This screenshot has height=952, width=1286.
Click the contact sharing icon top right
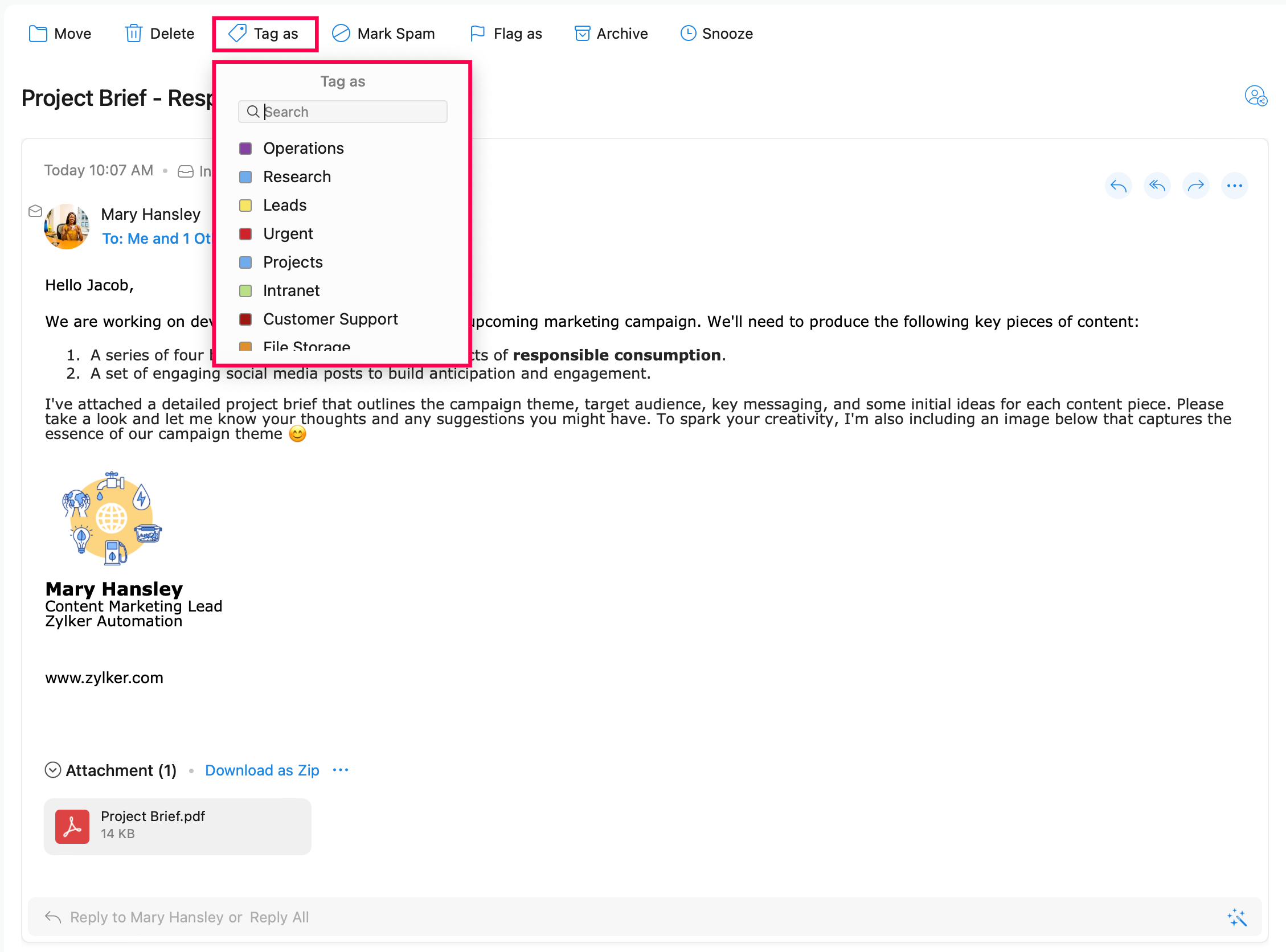click(1255, 96)
